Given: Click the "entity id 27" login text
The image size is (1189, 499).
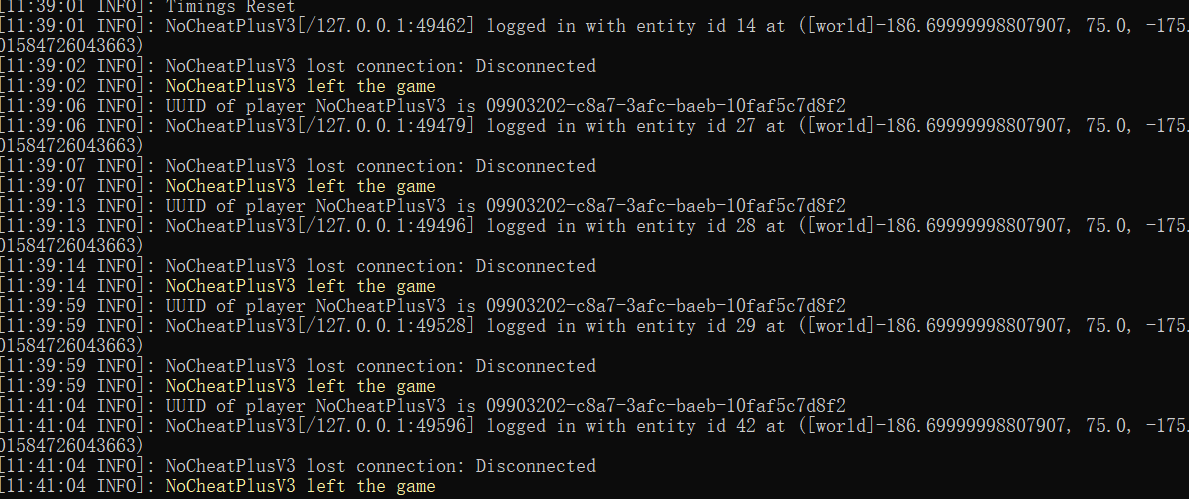Looking at the screenshot, I should point(699,126).
